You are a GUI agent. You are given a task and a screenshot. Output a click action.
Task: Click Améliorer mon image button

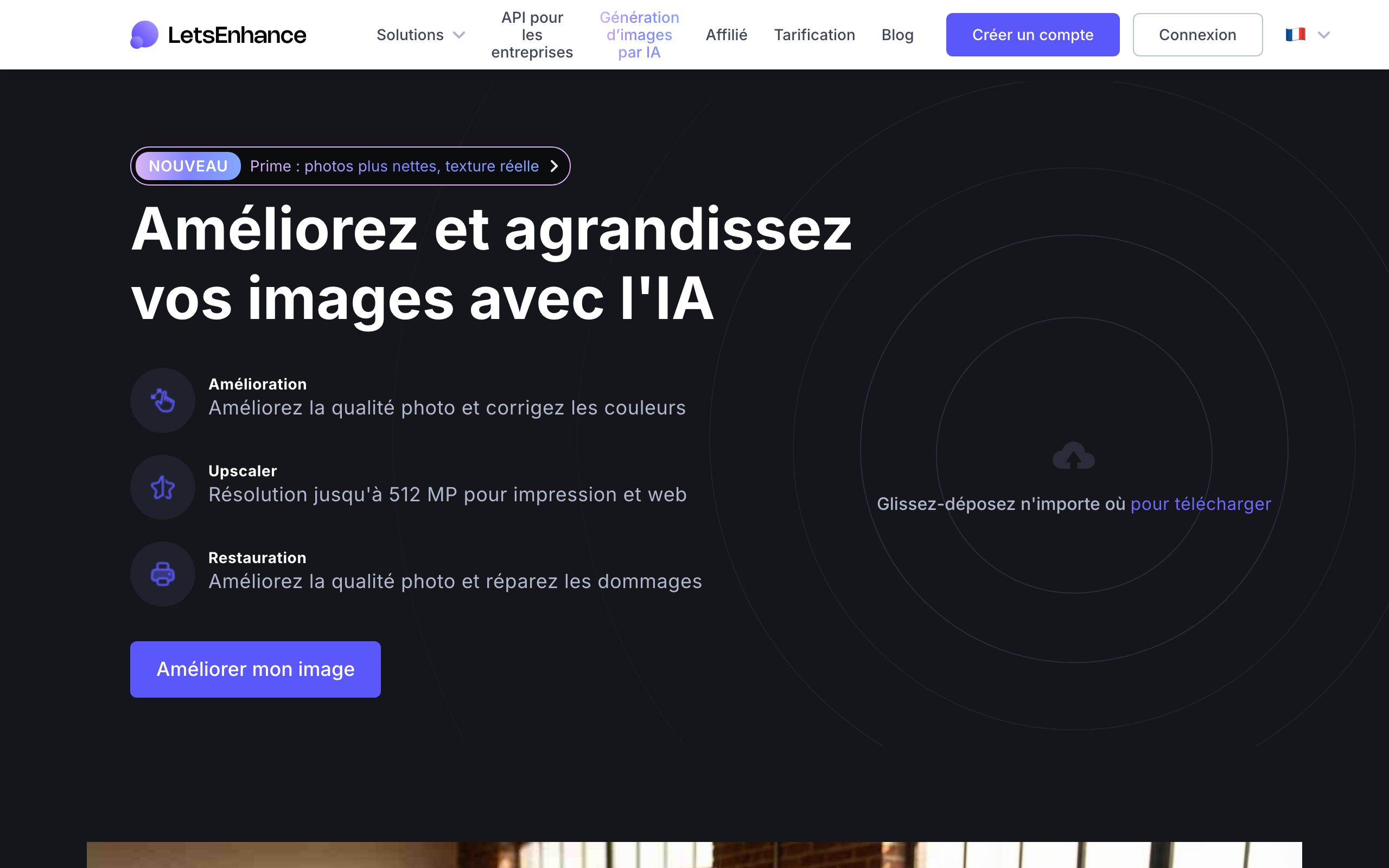point(256,669)
